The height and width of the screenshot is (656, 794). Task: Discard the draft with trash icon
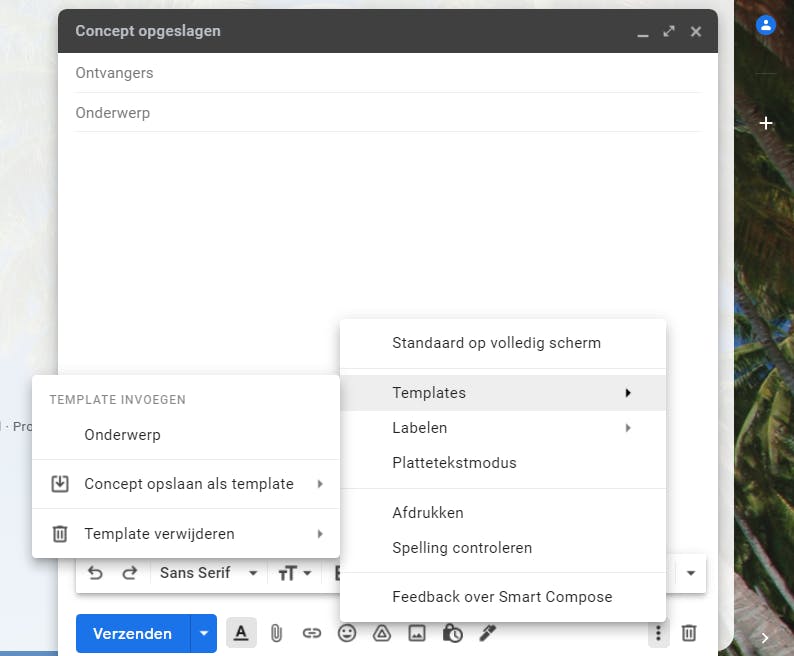coord(689,633)
